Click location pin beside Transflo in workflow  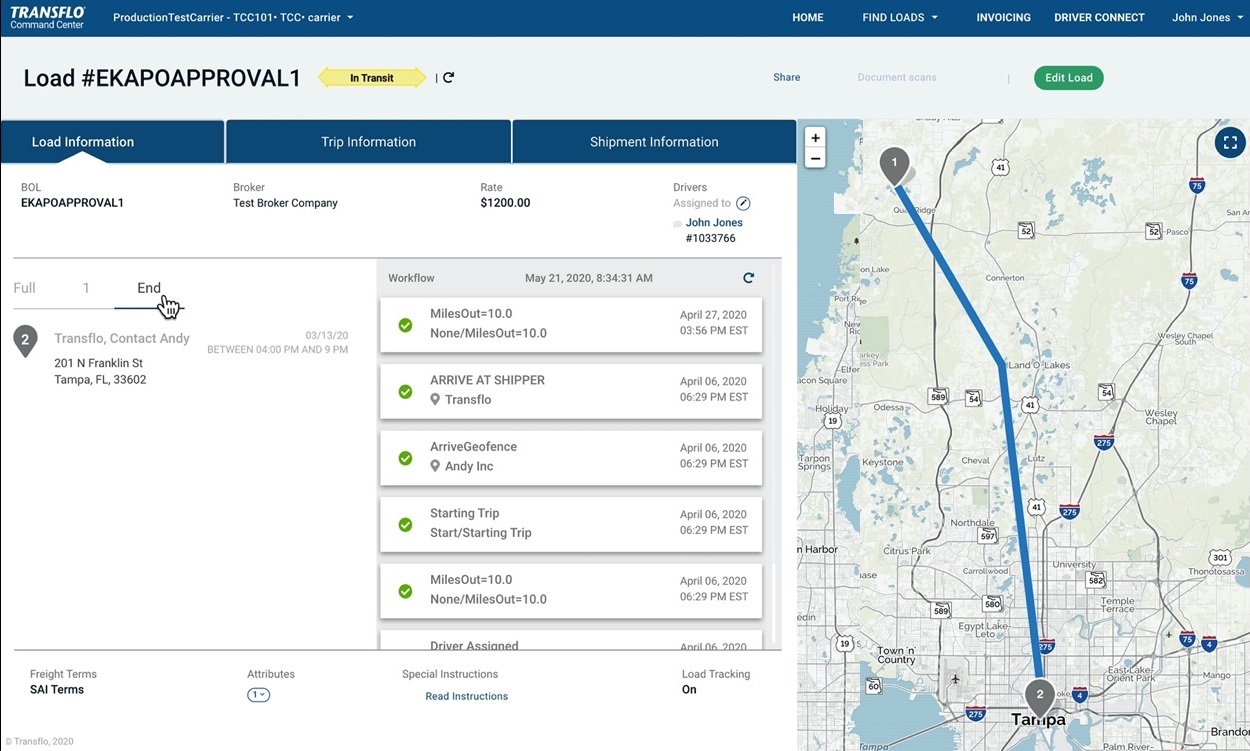[x=435, y=400]
